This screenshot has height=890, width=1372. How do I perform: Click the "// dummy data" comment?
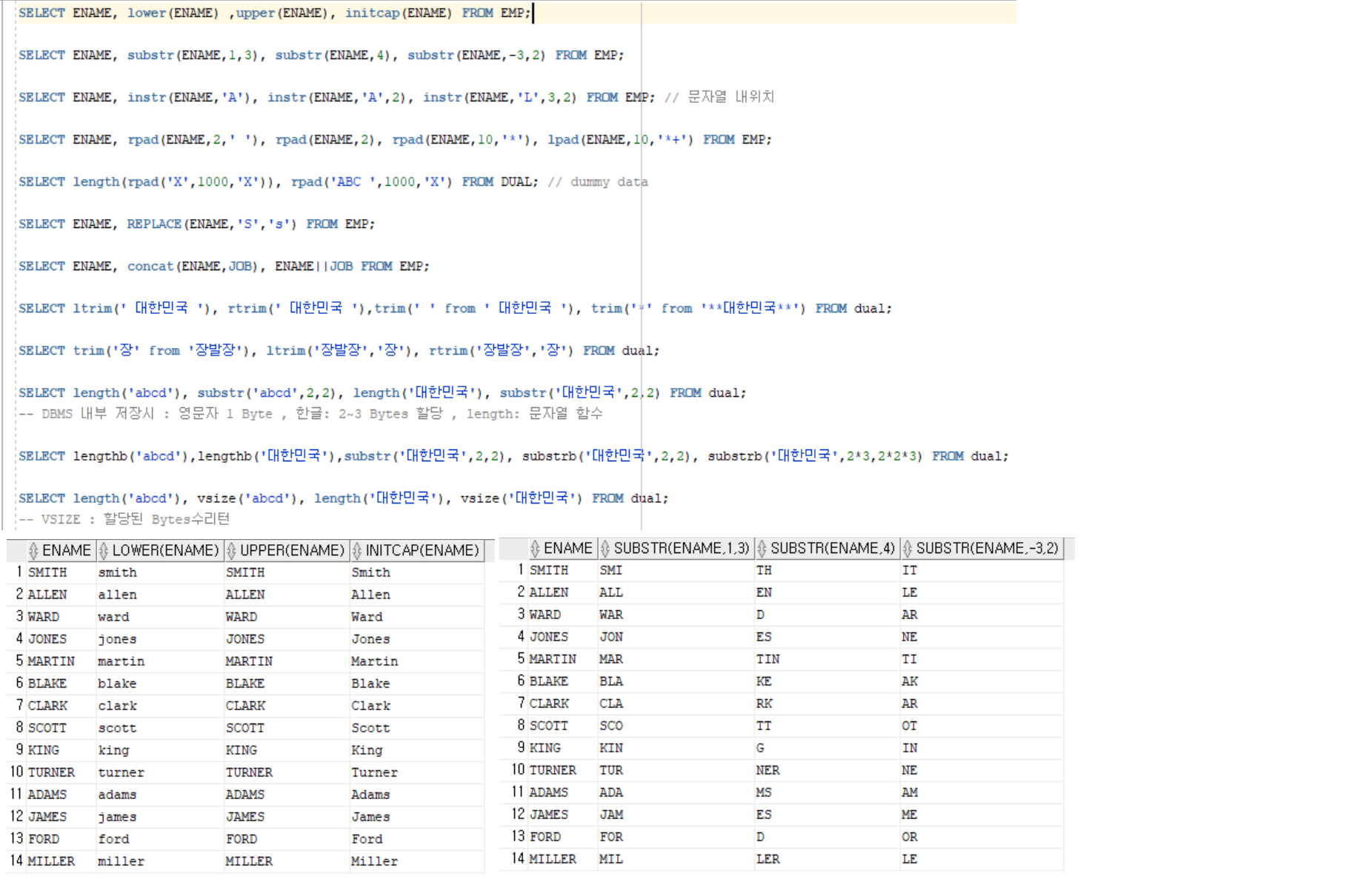(597, 181)
